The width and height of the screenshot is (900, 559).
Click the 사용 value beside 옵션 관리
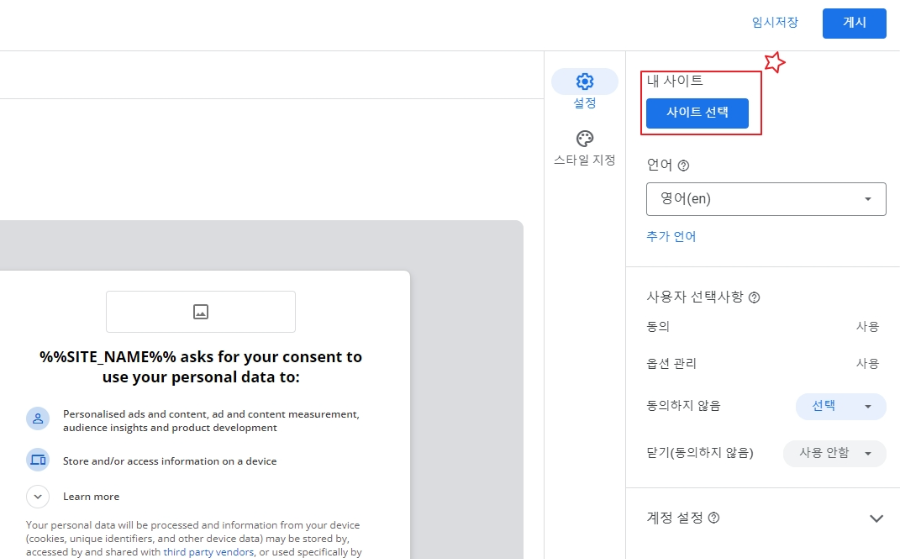tap(867, 363)
